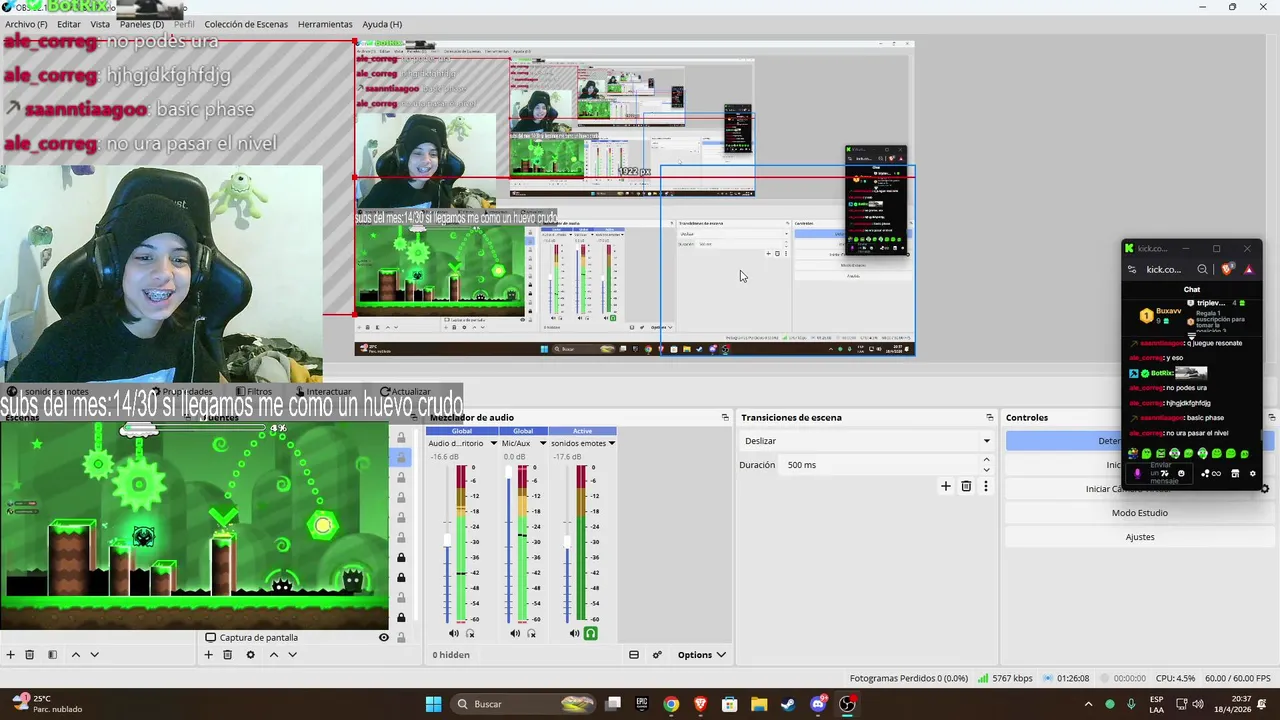Click Interactuar in source toolbar
This screenshot has width=1280, height=720.
click(323, 392)
